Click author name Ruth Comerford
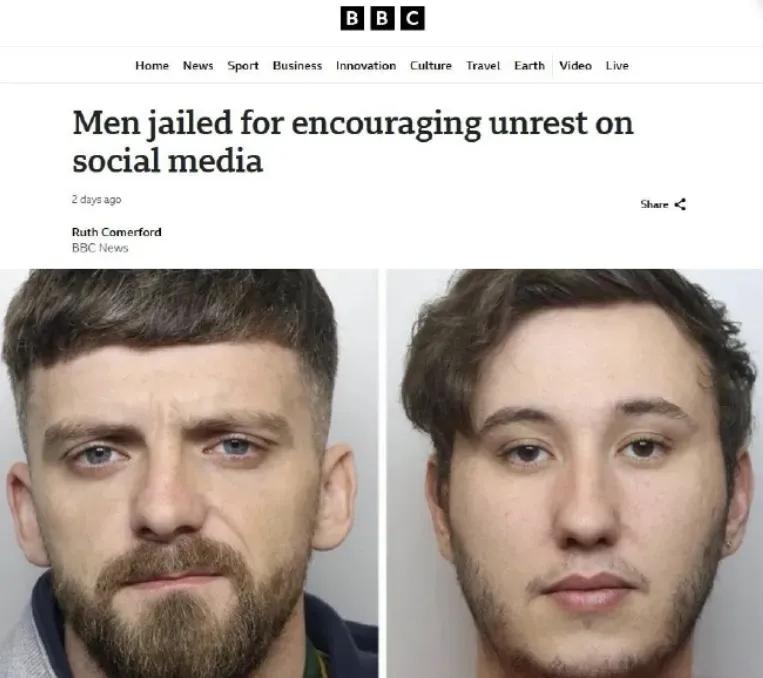This screenshot has width=763, height=678. [116, 232]
